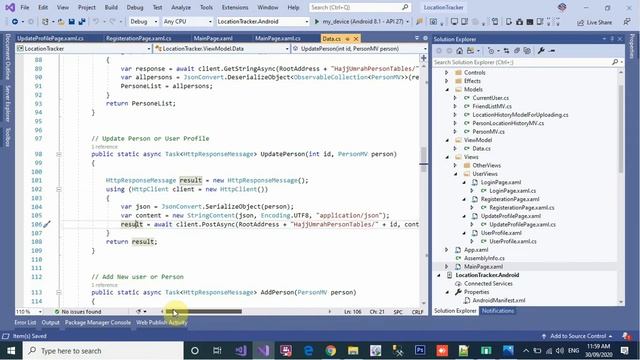The image size is (640, 360).
Task: Open the Visual Studio icon in the taskbar
Action: coord(263,351)
